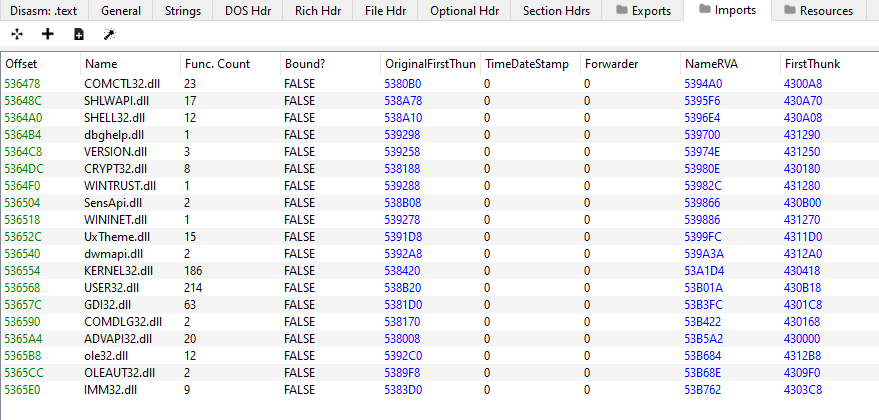This screenshot has width=879, height=420.
Task: Select the ADVAPI32.dll import
Action: [440, 339]
